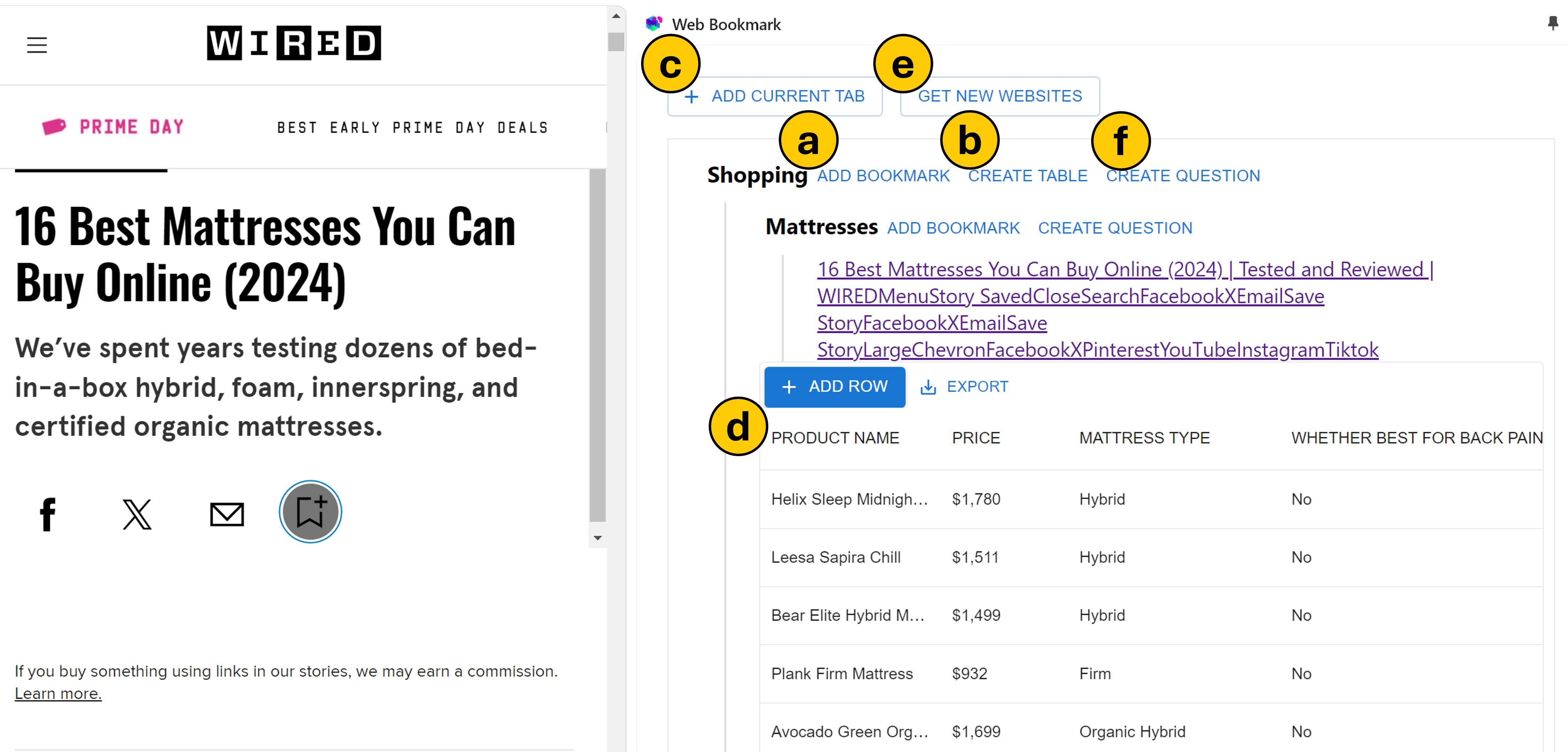Click ADD CURRENT TAB button
Viewport: 1568px width, 752px height.
coord(775,96)
